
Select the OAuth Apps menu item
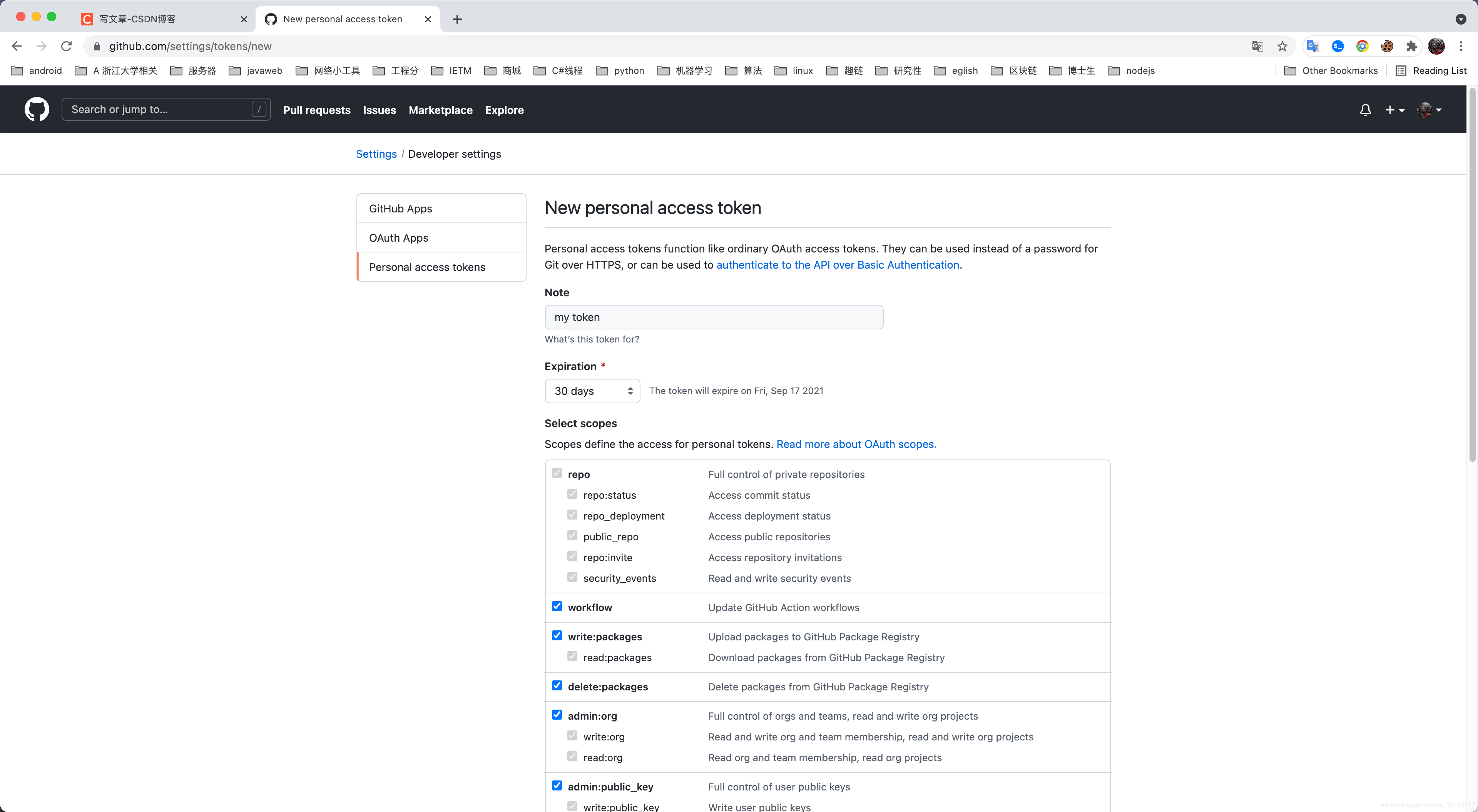pos(399,237)
